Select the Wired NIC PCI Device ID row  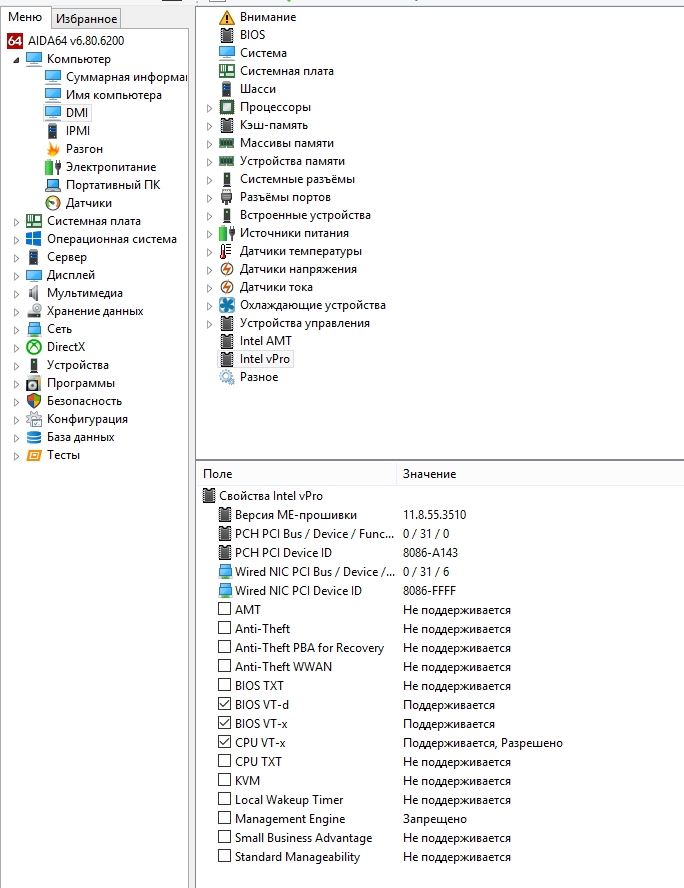tap(298, 591)
